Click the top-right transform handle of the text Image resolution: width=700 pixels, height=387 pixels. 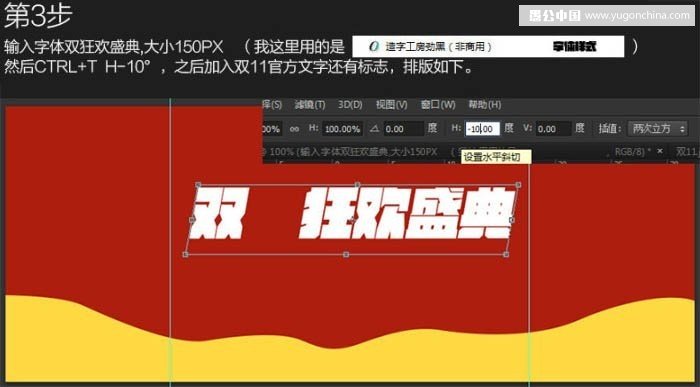click(x=518, y=184)
